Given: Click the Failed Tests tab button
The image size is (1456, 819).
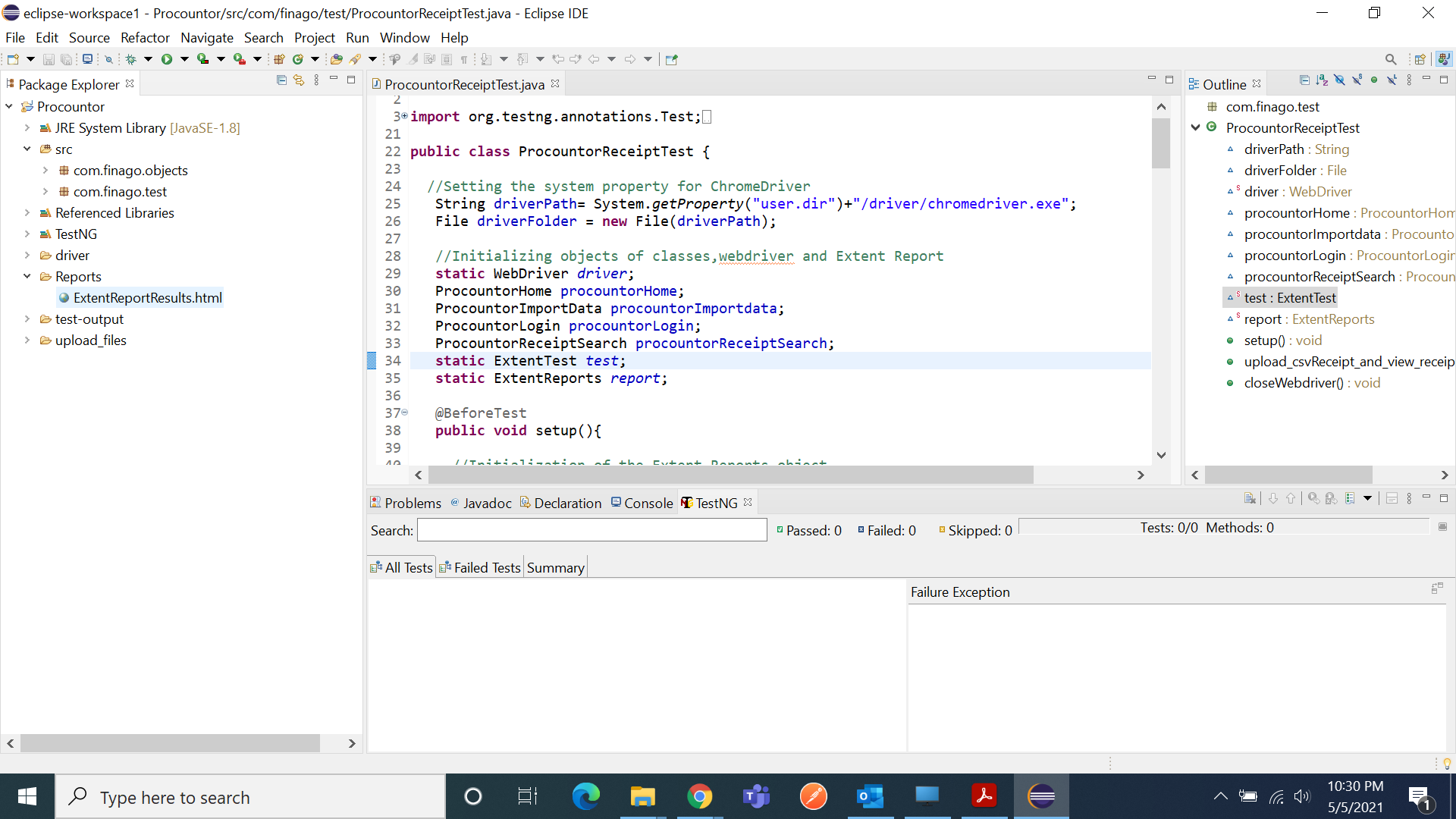Looking at the screenshot, I should point(479,567).
